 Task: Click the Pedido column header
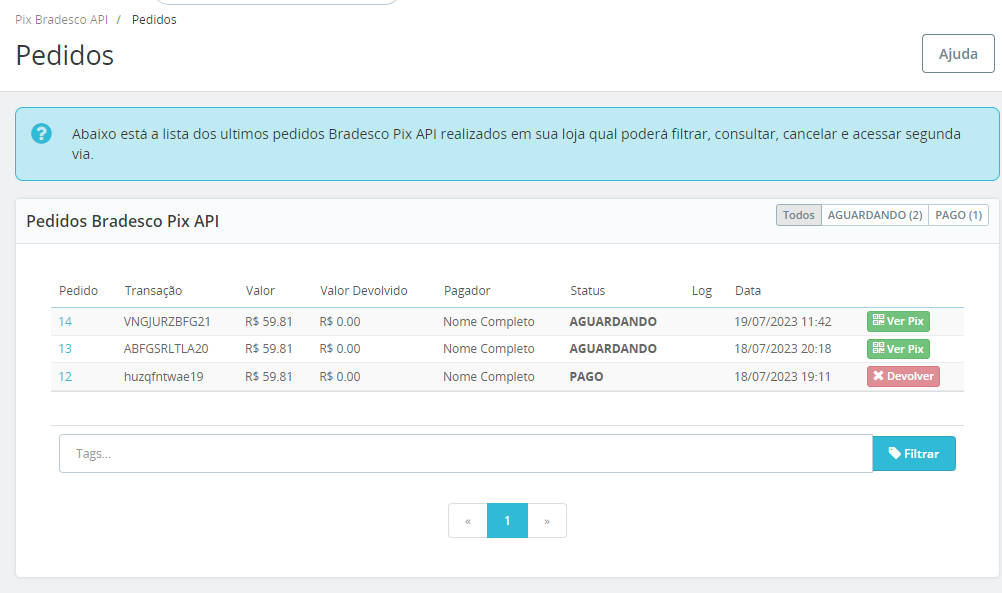coord(79,291)
